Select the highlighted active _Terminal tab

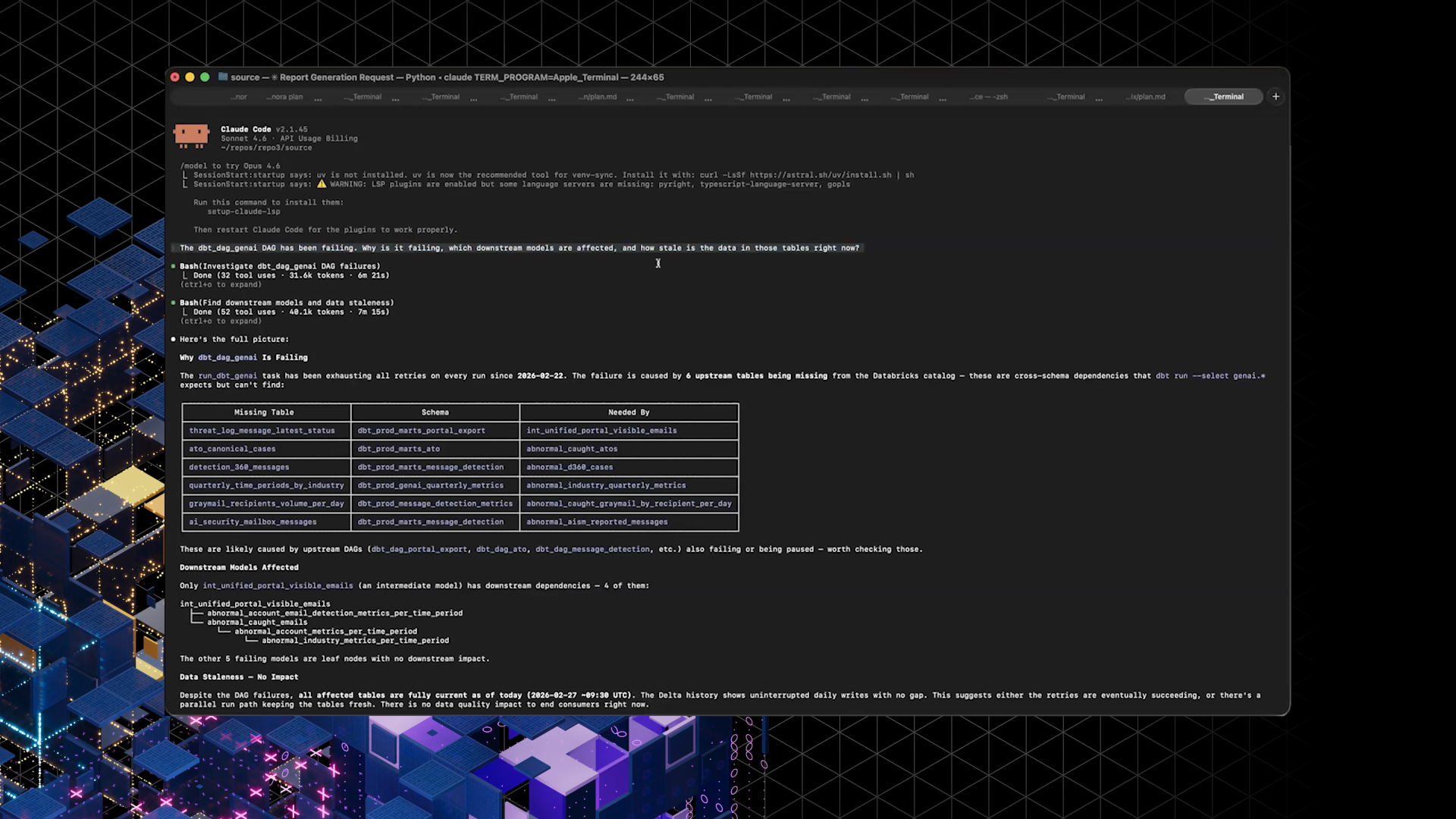tap(1224, 97)
